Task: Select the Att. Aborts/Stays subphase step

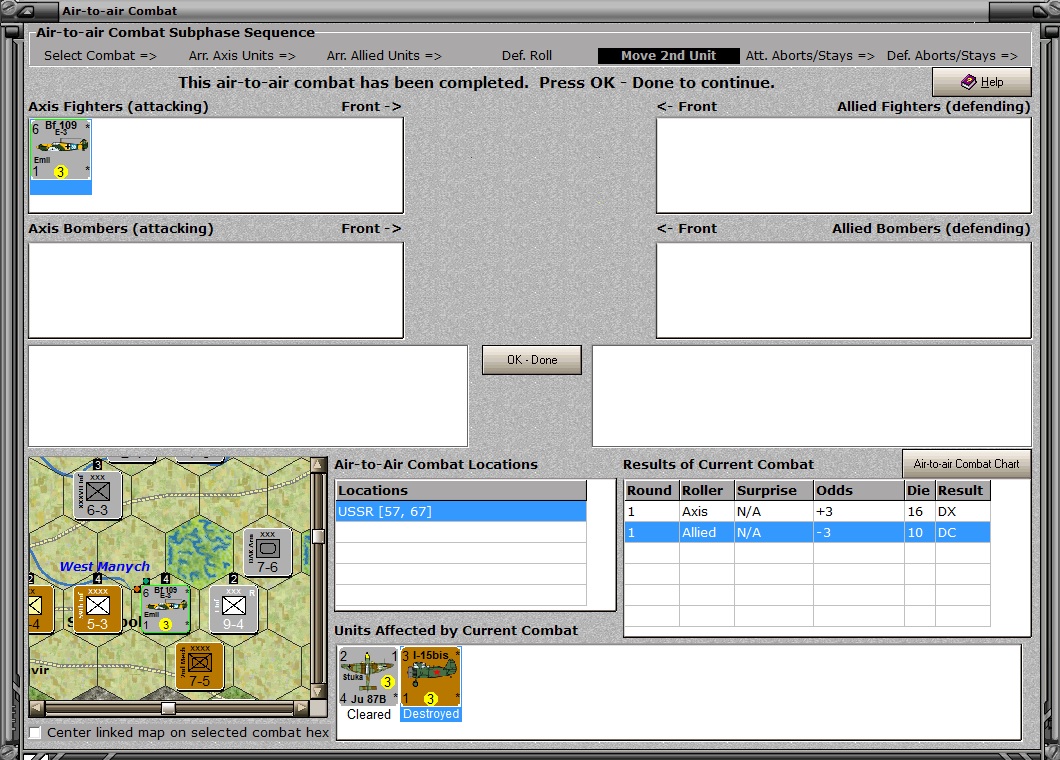Action: point(810,55)
